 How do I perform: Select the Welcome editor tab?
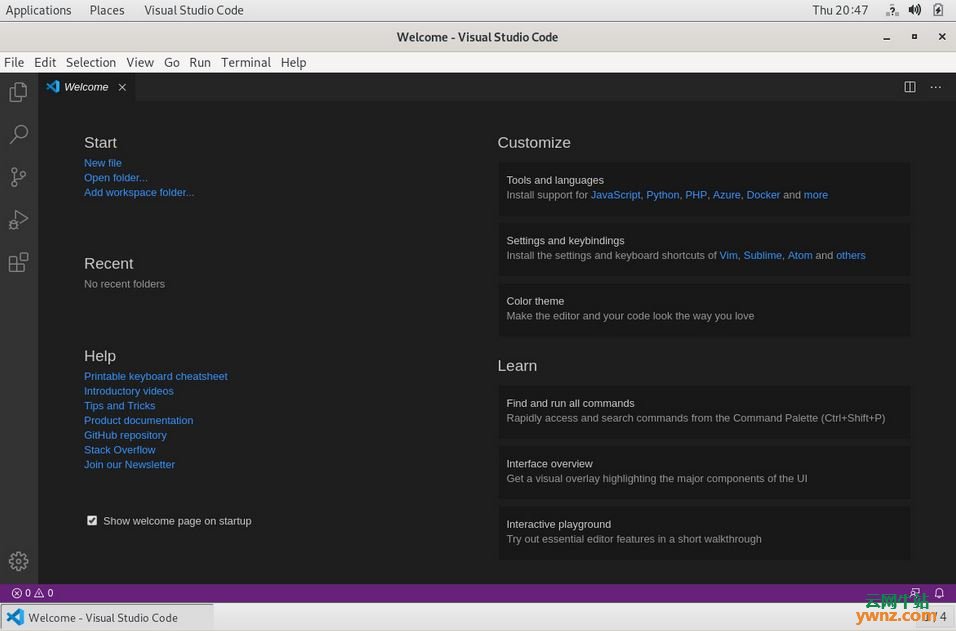[87, 87]
